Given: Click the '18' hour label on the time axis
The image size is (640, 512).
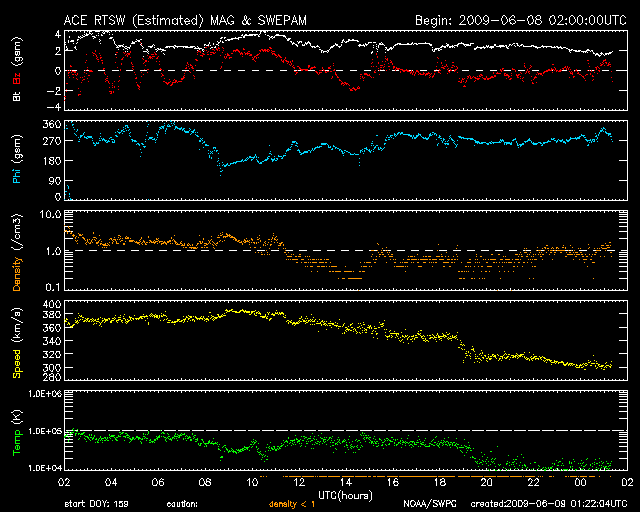Looking at the screenshot, I should click(x=440, y=483).
